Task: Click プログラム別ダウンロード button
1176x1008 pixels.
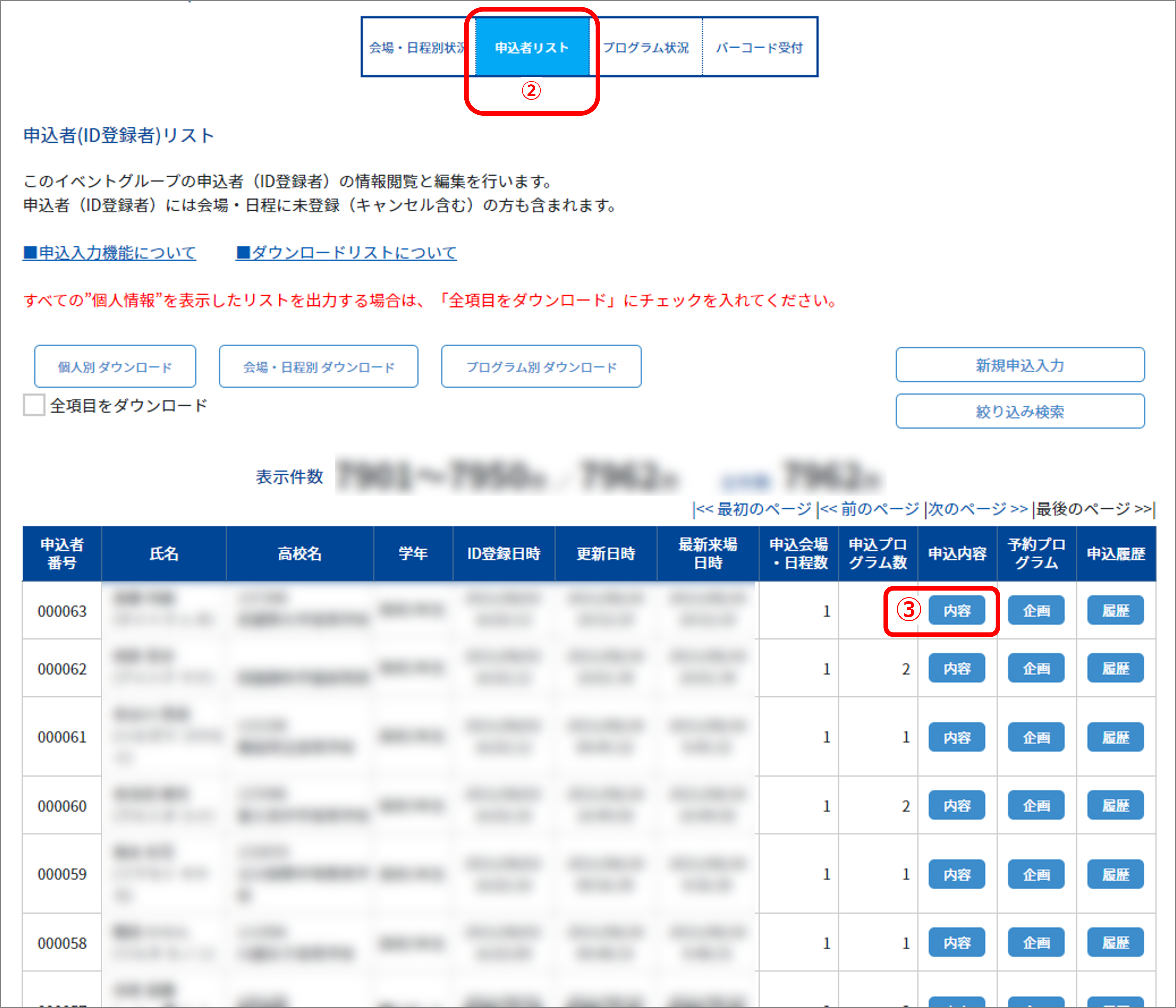Action: click(542, 367)
